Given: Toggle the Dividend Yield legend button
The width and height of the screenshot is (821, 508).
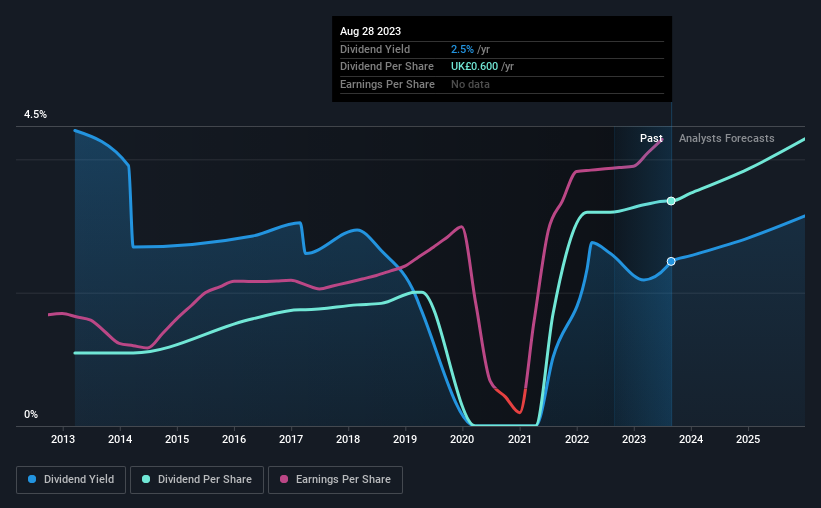Looking at the screenshot, I should pos(71,480).
